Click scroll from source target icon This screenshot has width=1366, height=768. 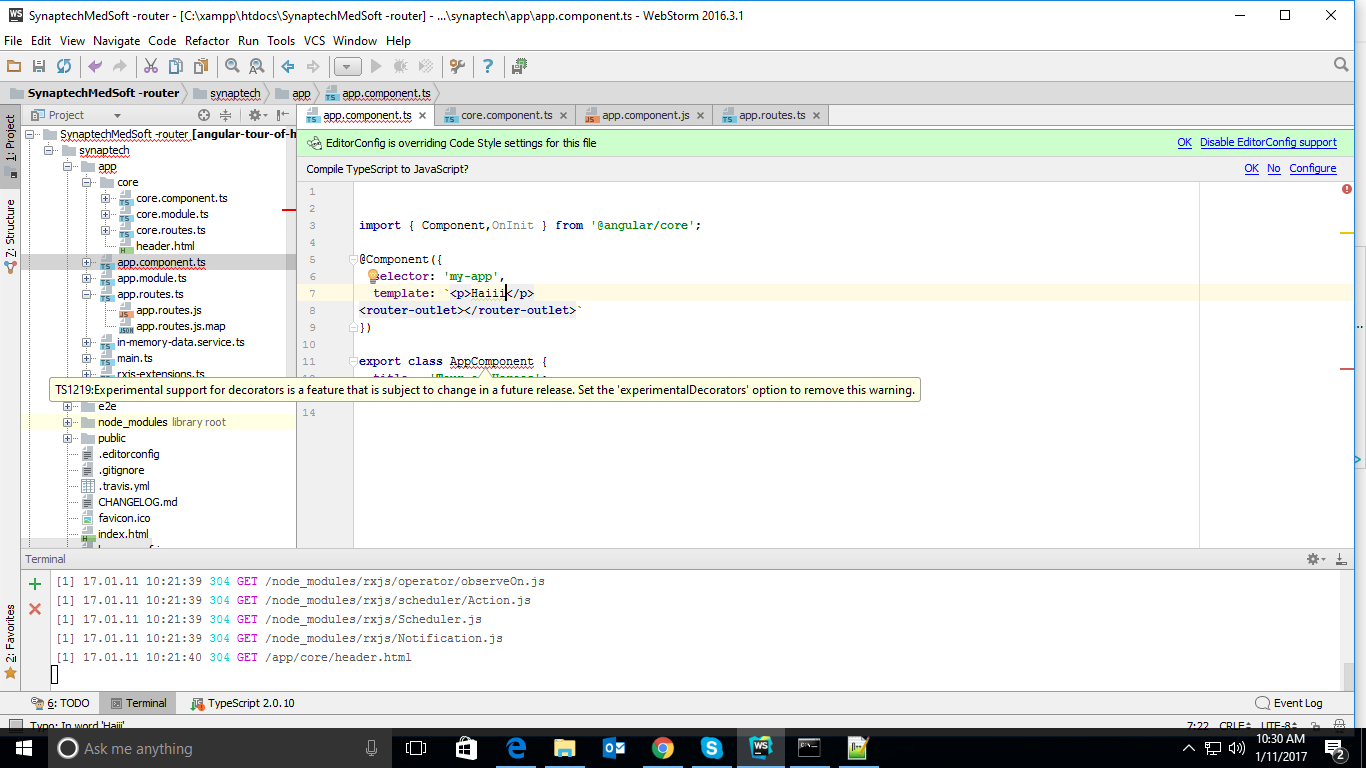click(204, 115)
